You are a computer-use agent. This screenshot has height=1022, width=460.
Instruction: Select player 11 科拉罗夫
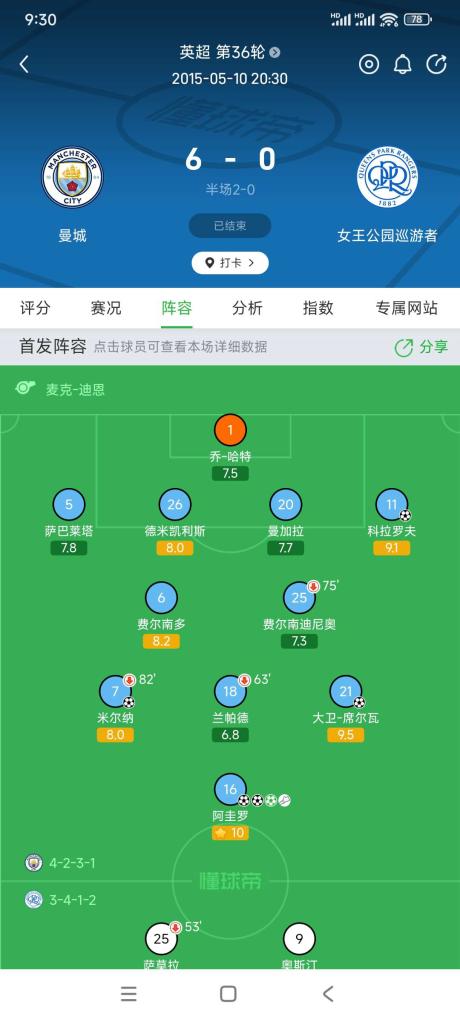392,504
